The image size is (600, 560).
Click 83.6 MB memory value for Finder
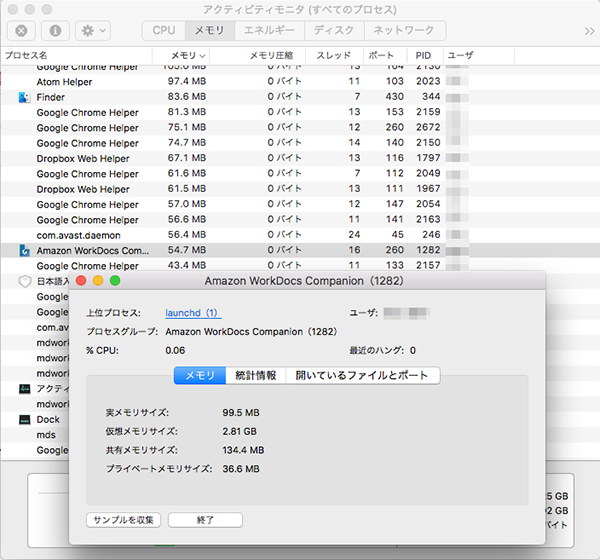pos(187,97)
